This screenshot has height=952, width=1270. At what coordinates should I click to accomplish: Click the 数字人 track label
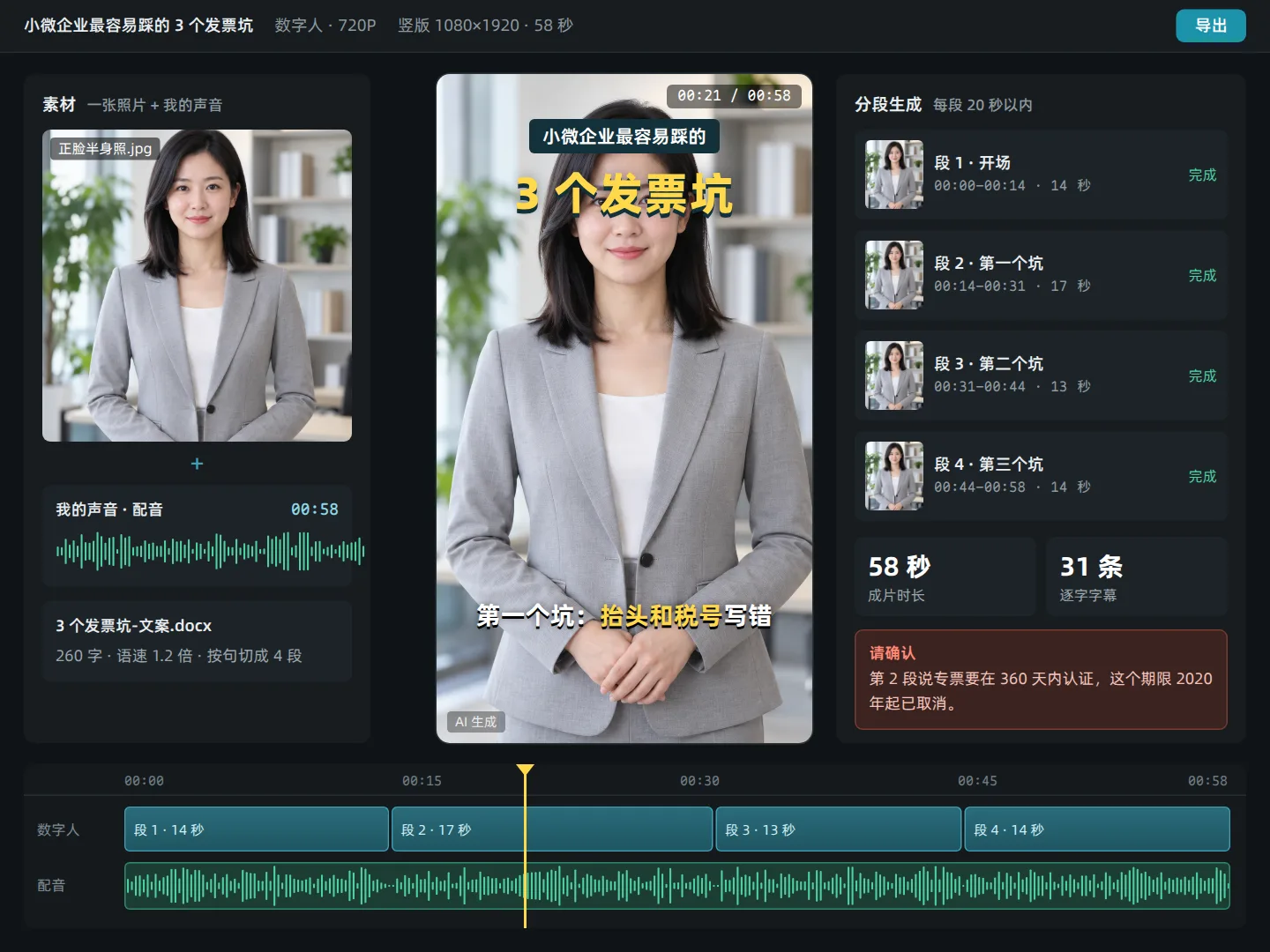pyautogui.click(x=58, y=829)
